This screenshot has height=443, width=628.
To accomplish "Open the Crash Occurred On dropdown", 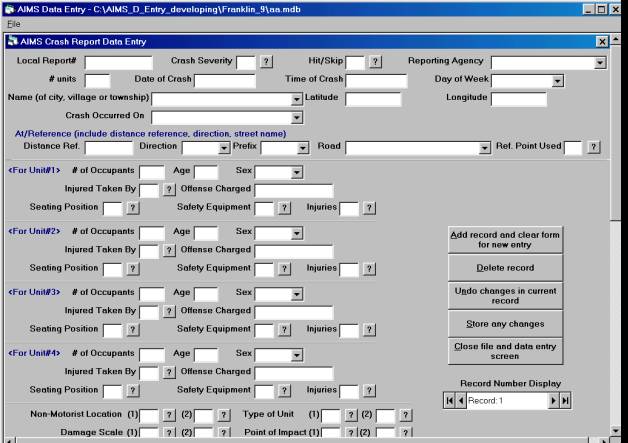I will tap(296, 118).
